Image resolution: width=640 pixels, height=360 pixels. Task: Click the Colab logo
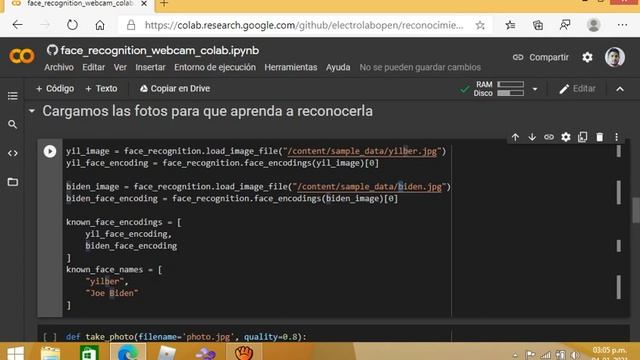pyautogui.click(x=22, y=56)
